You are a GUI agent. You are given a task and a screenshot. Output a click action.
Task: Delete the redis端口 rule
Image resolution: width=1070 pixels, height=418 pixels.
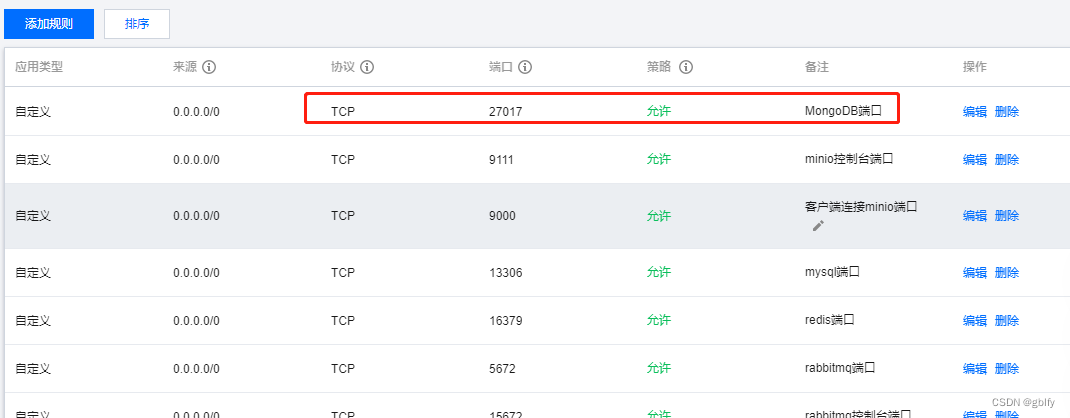(1007, 320)
